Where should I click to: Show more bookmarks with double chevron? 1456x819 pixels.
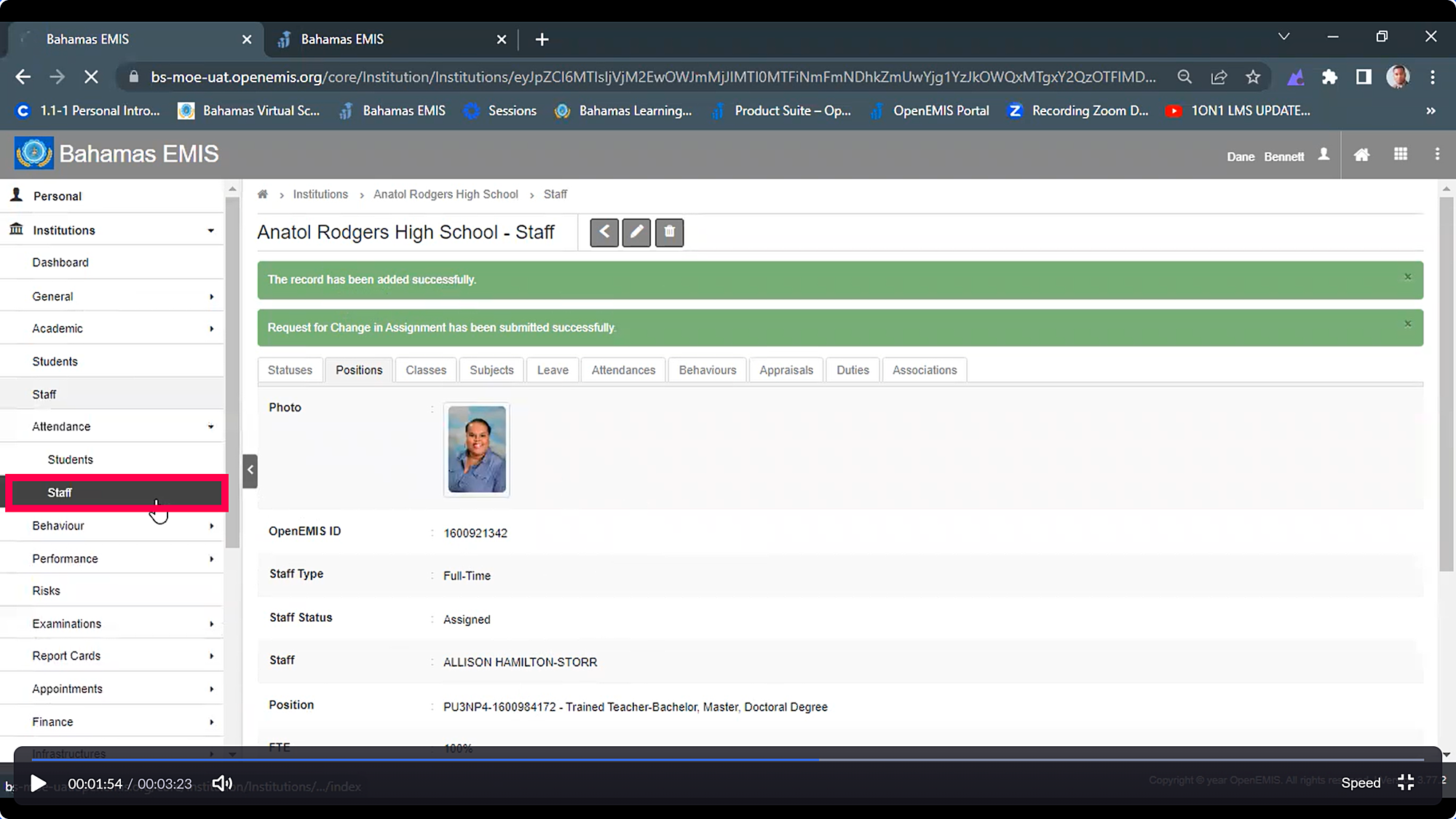(x=1431, y=111)
